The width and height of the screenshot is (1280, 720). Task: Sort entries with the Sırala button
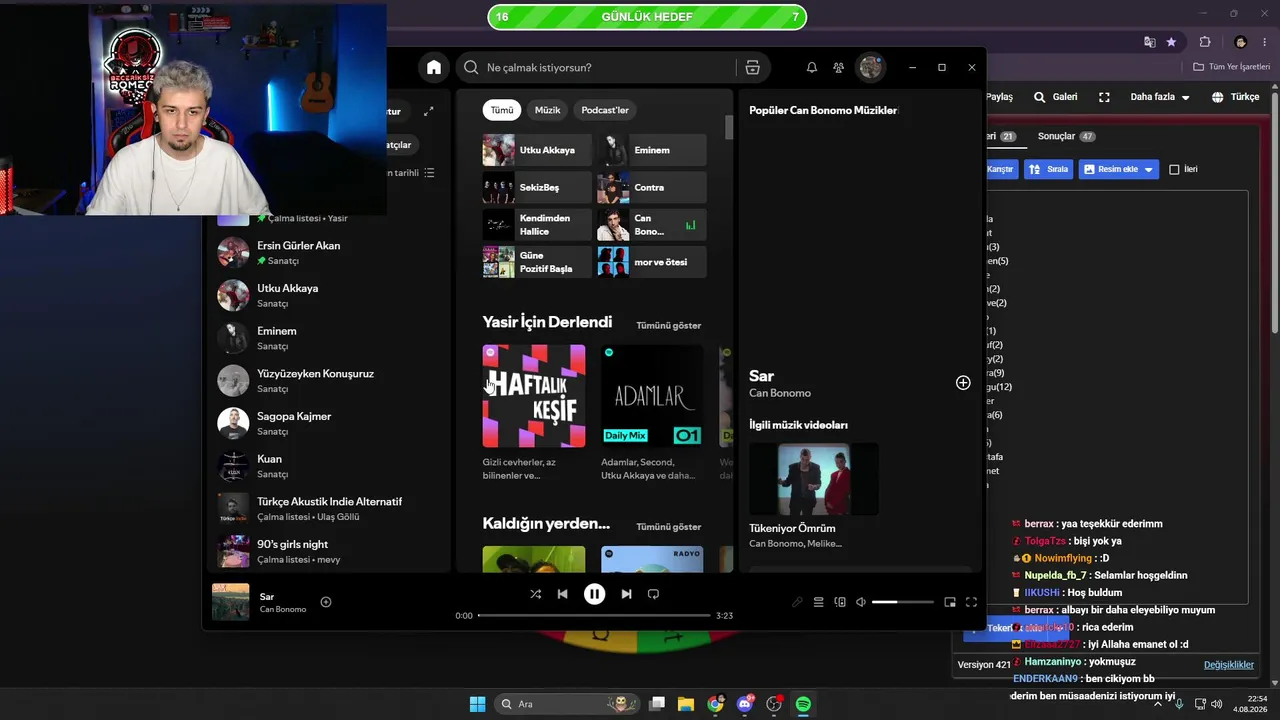[1049, 169]
